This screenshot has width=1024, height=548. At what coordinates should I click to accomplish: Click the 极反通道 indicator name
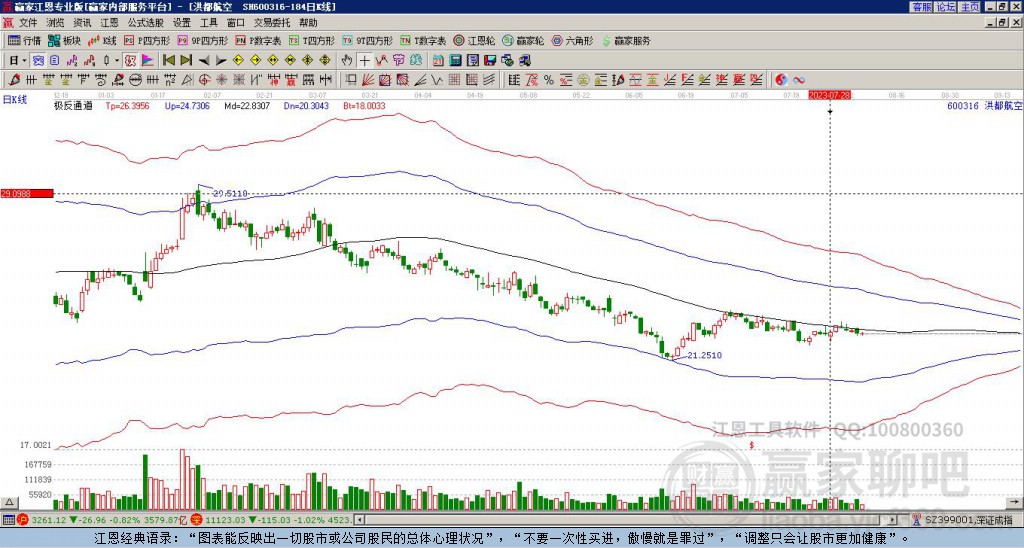click(73, 105)
